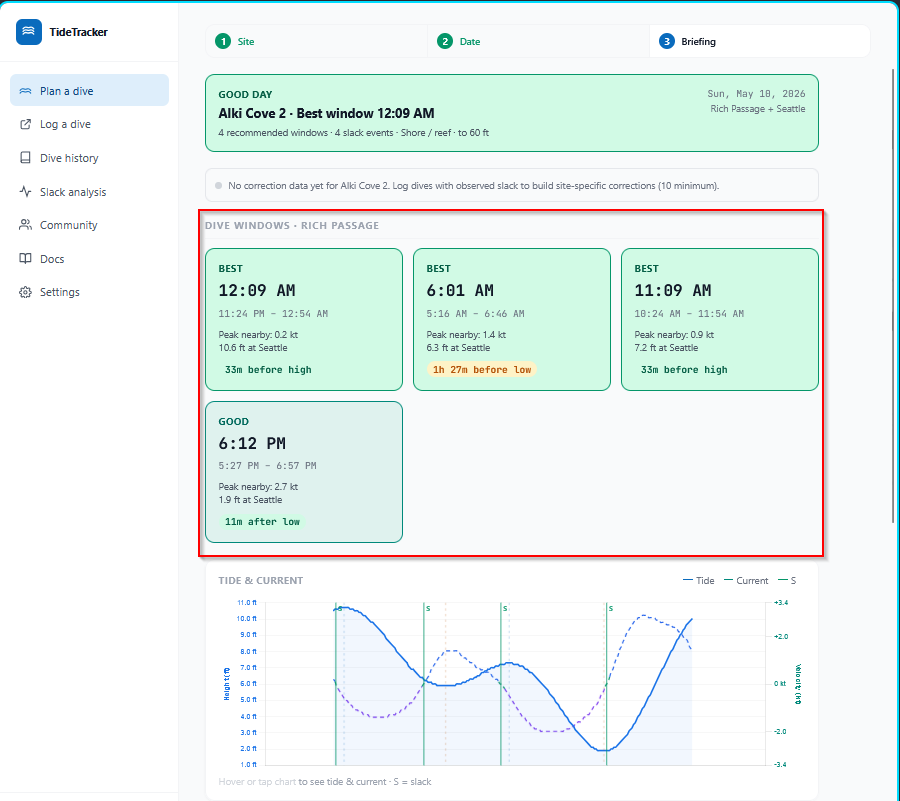Click the step 3 circle badge
This screenshot has height=801, width=900.
click(x=666, y=41)
